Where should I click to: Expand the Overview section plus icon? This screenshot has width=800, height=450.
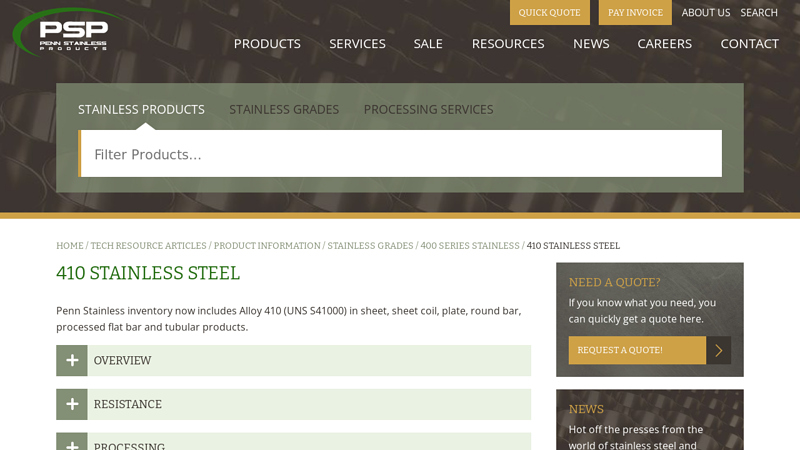point(72,361)
